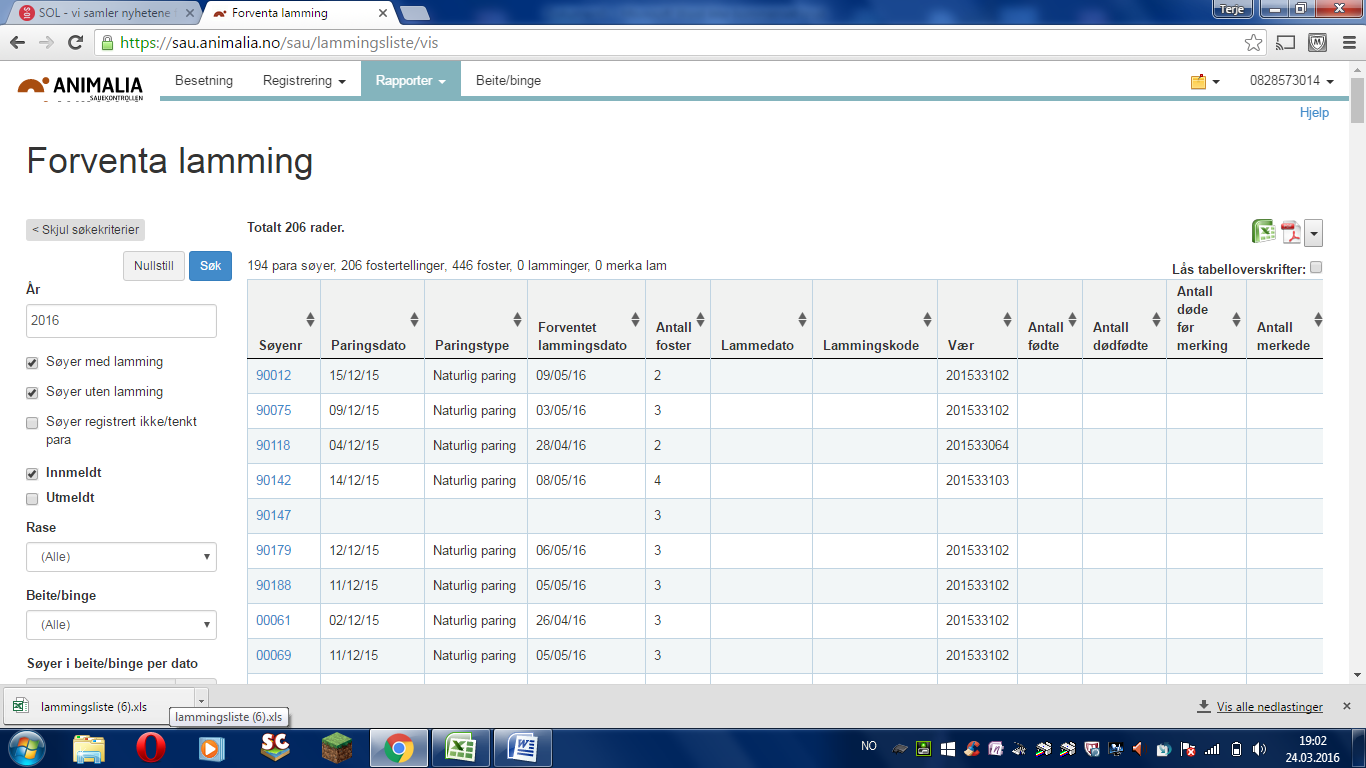1366x768 pixels.
Task: Bookmark this page with the star
Action: point(1253,43)
